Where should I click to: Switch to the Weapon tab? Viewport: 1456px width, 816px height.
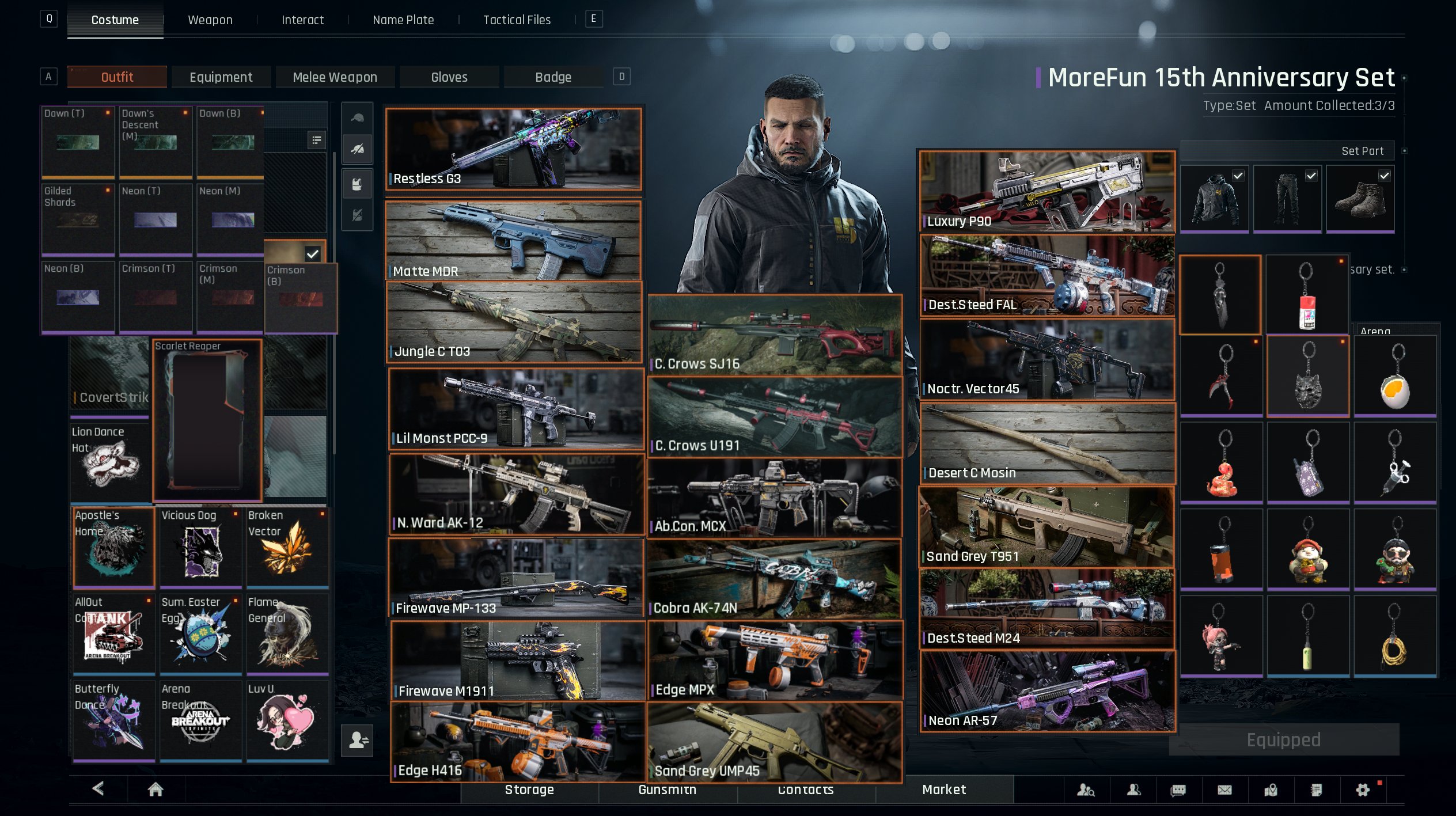click(x=210, y=20)
